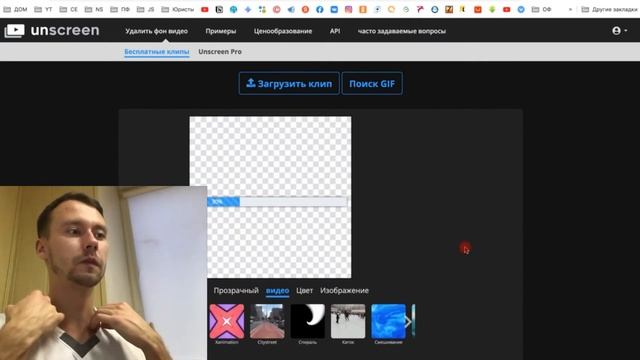Click the brown square Z bookmark icon
Image resolution: width=640 pixels, height=360 pixels.
449,9
